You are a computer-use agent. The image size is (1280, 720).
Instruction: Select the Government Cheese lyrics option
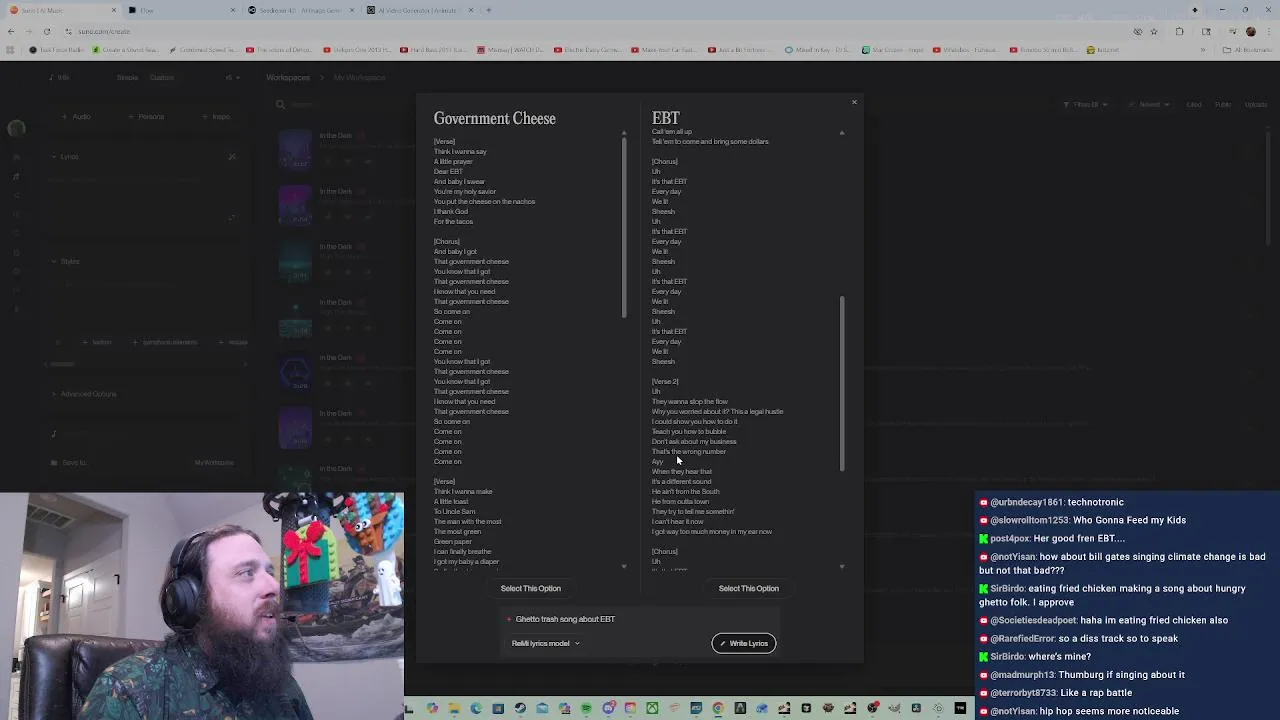click(x=531, y=588)
